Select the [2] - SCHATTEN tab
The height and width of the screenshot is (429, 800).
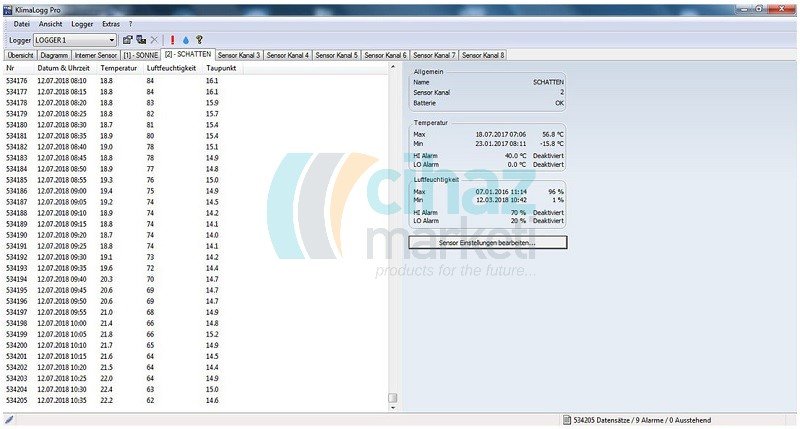(x=188, y=54)
